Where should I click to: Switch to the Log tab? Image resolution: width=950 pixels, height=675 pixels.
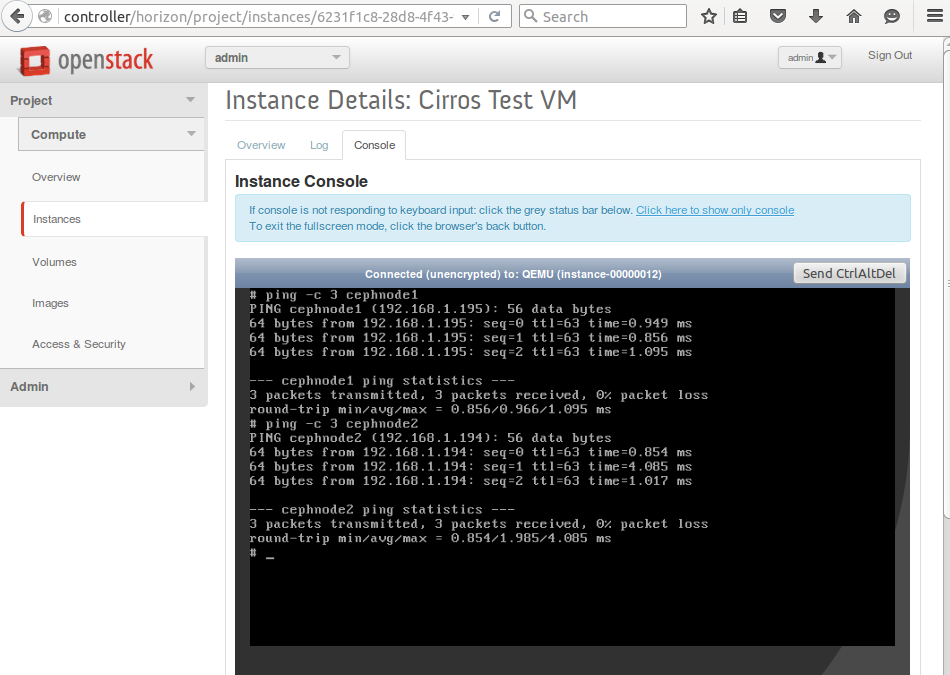click(319, 145)
